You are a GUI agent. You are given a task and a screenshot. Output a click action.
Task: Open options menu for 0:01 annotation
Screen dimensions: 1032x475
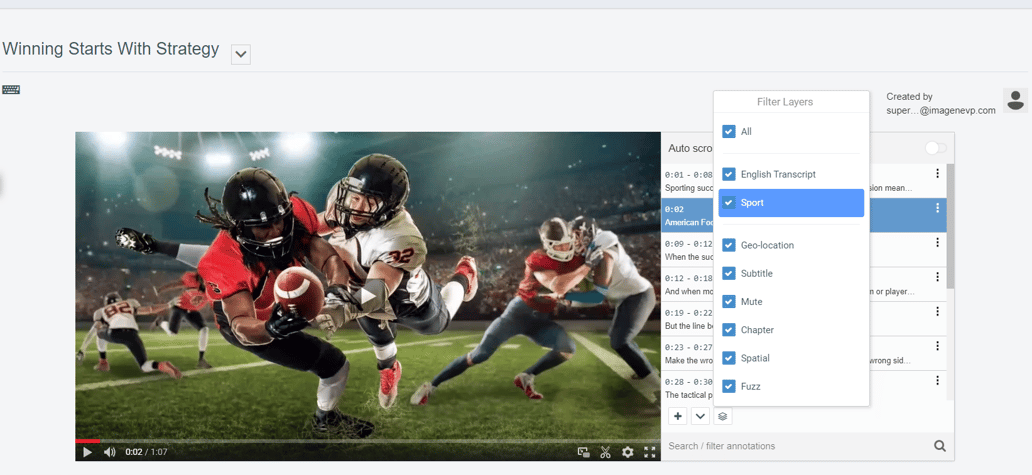click(x=937, y=174)
